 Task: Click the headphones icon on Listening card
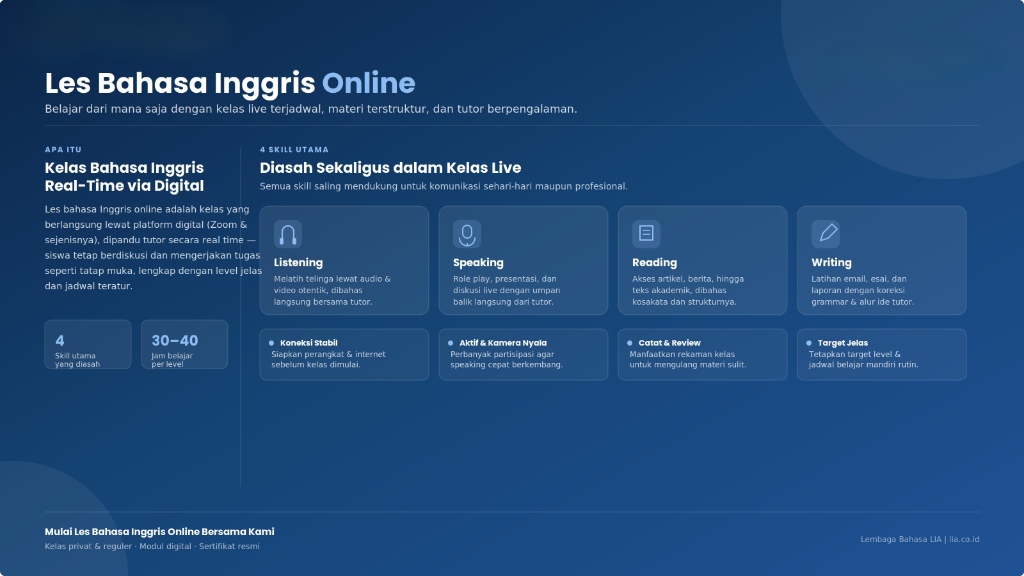click(x=288, y=234)
